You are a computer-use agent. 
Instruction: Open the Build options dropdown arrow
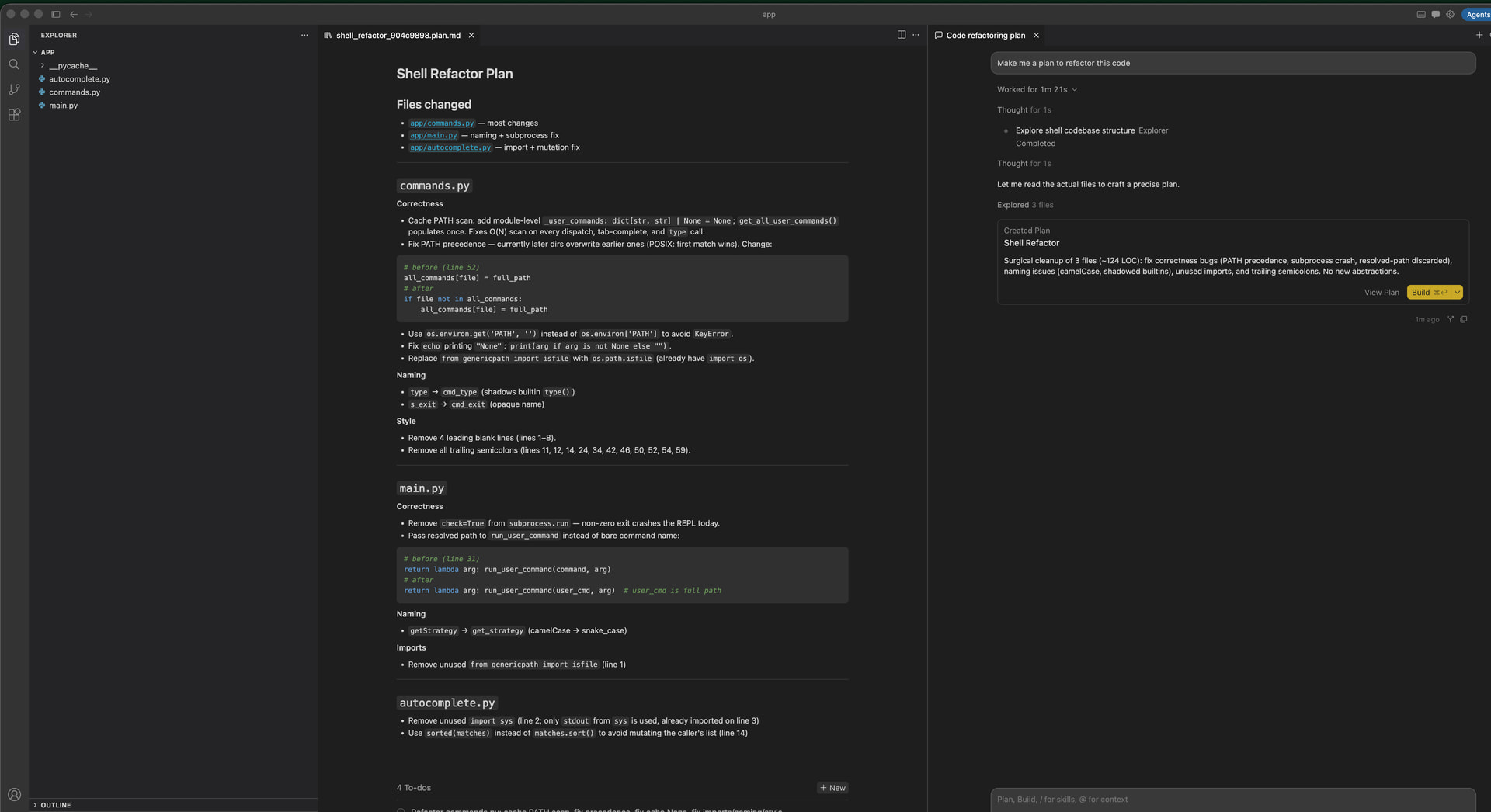point(1457,293)
